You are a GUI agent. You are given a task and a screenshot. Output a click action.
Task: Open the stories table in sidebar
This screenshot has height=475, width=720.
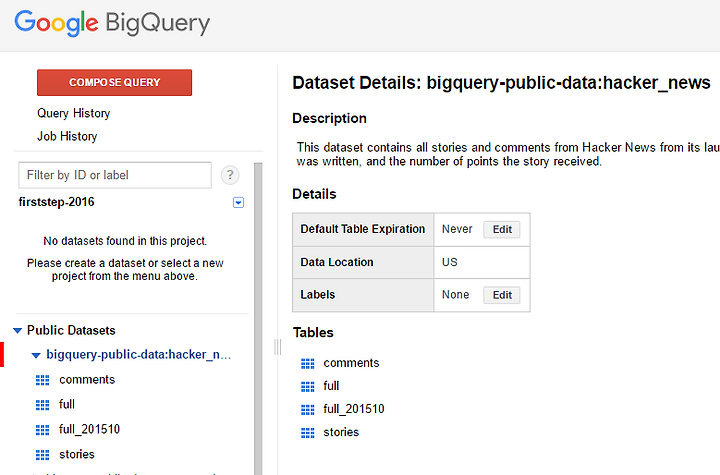pyautogui.click(x=77, y=454)
